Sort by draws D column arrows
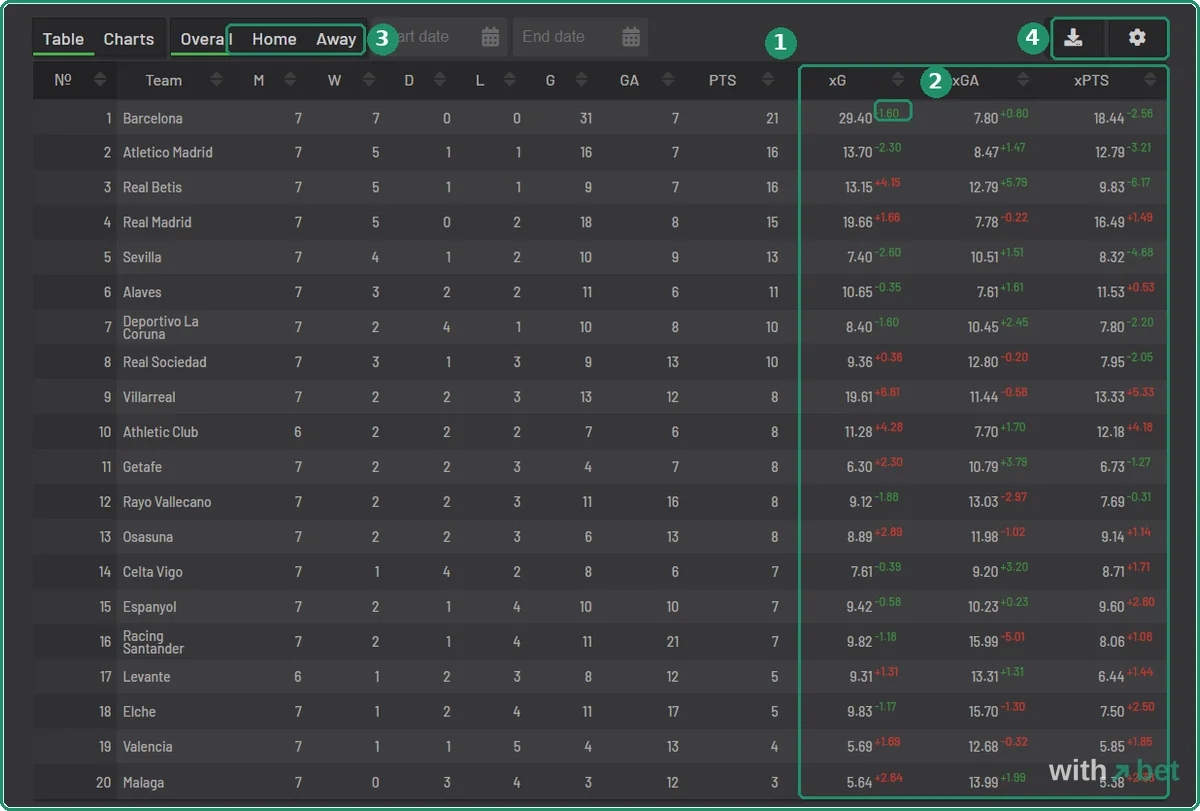 tap(439, 80)
